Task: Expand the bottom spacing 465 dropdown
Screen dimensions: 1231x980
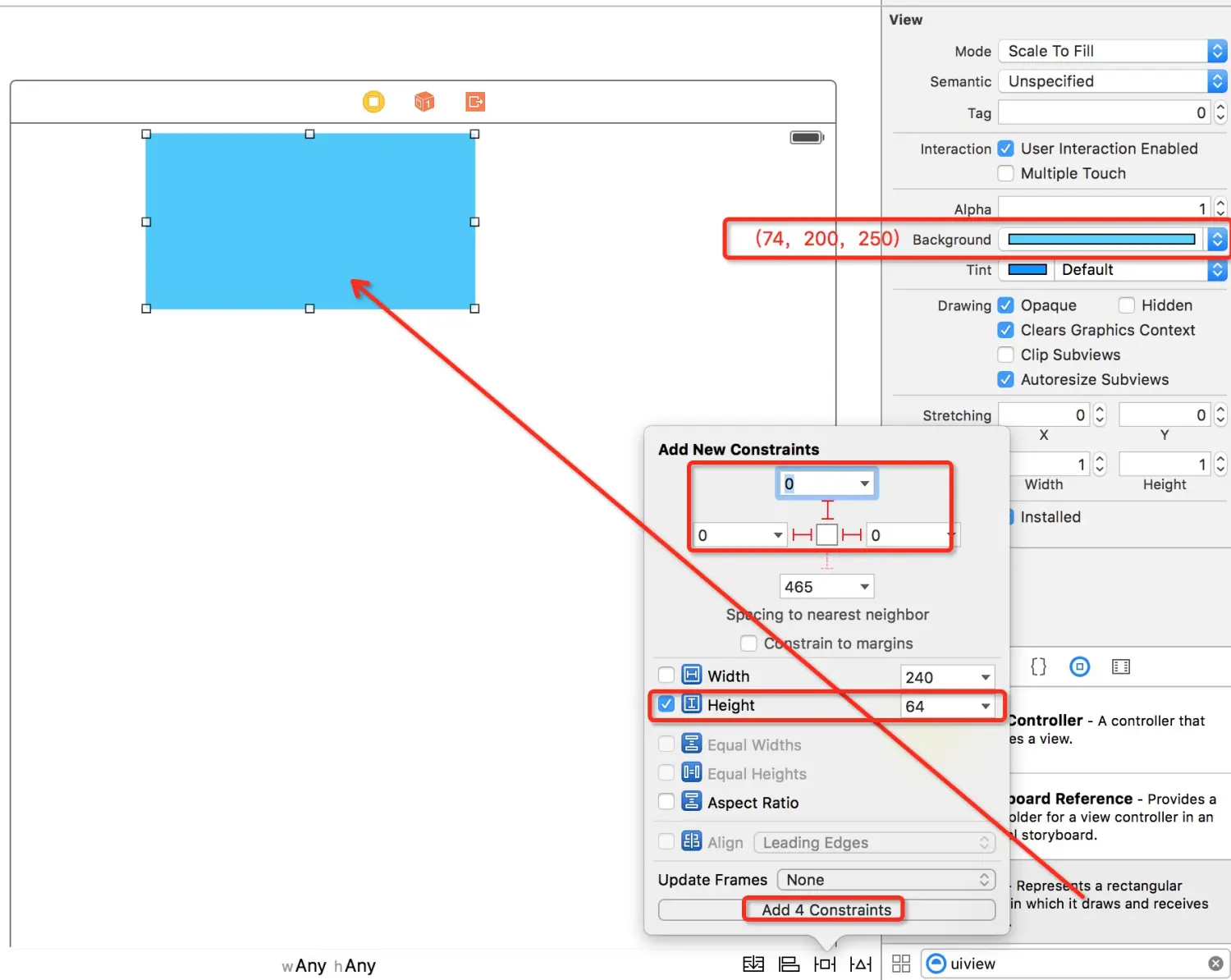Action: click(864, 586)
